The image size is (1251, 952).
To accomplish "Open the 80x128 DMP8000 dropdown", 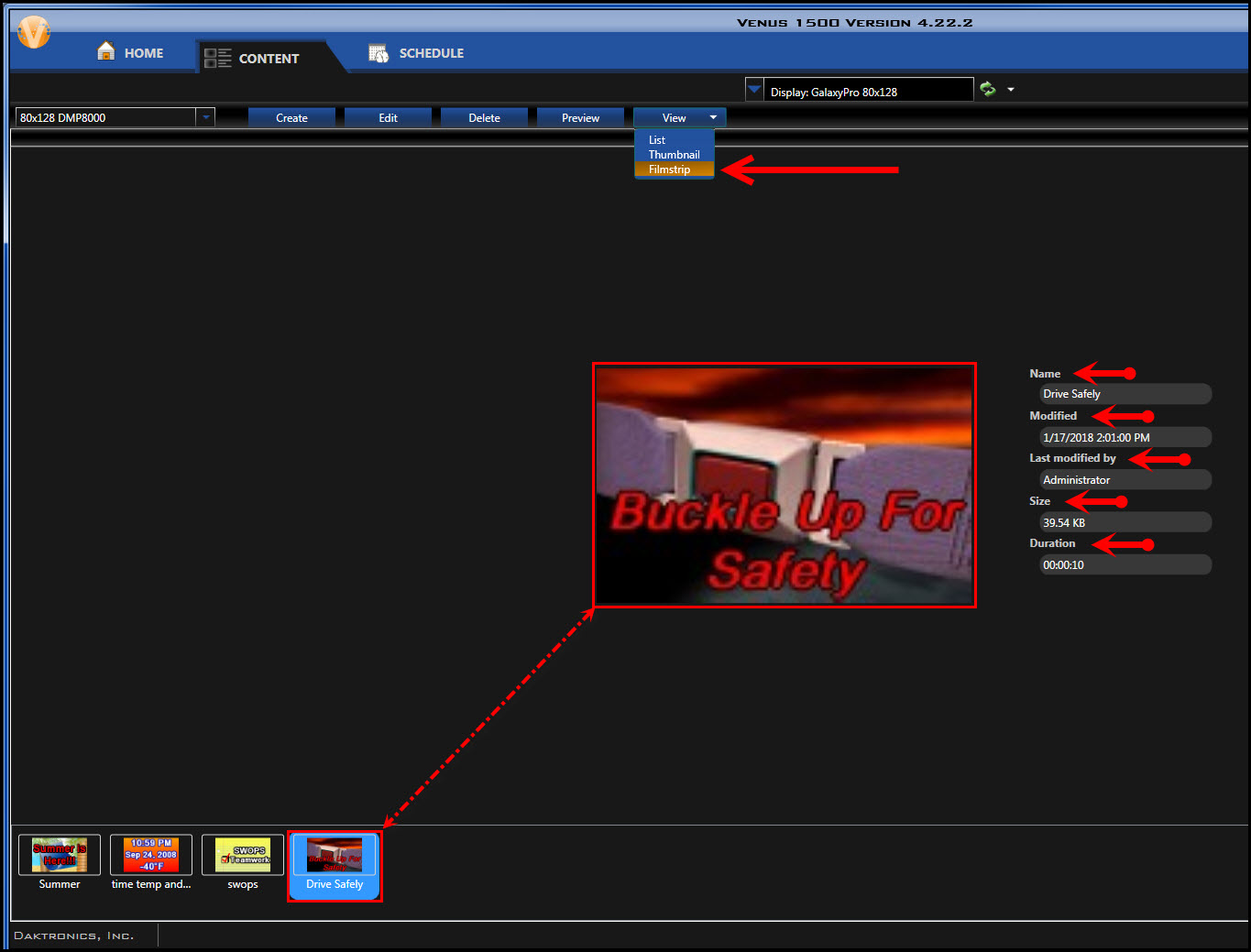I will point(205,116).
